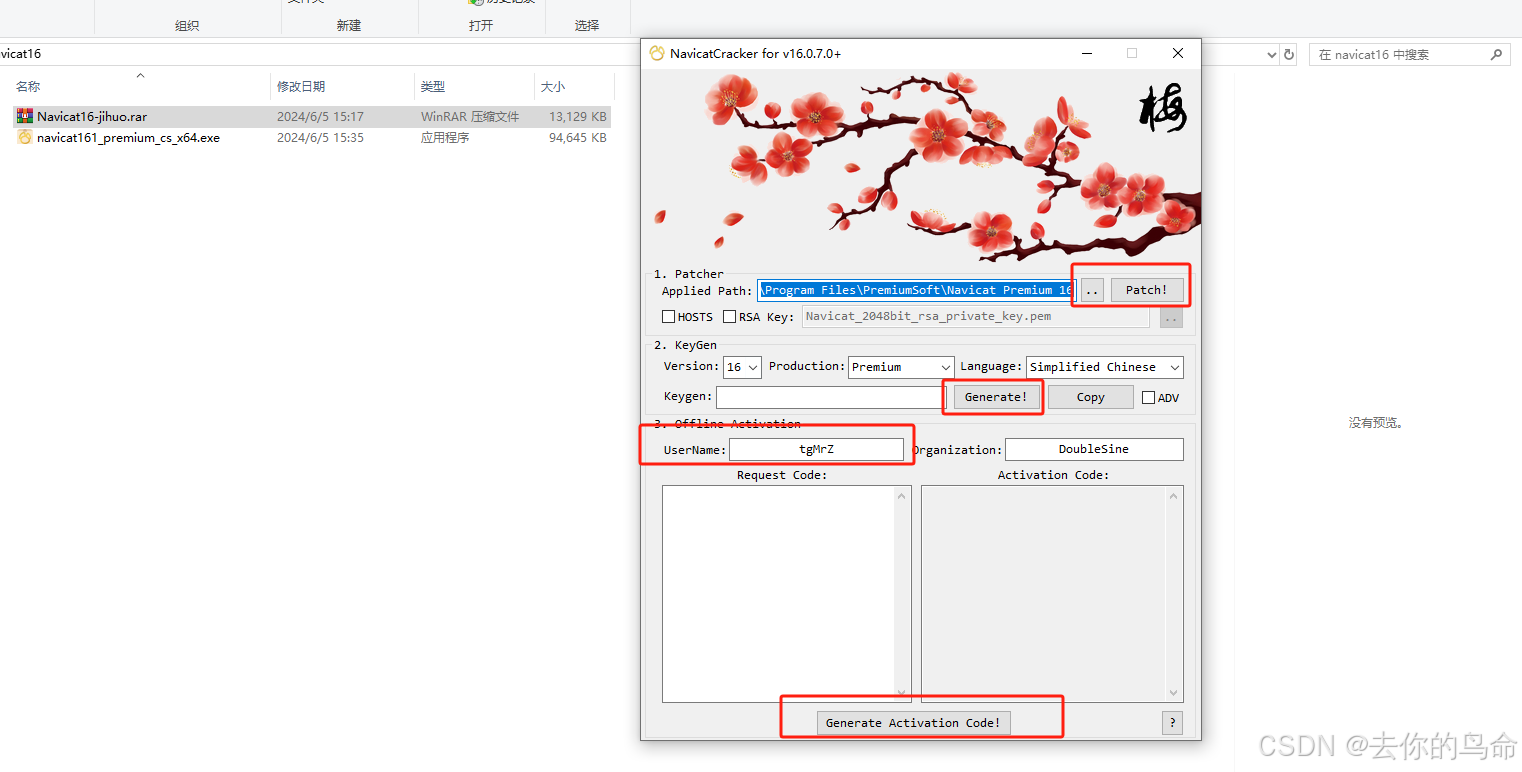Click the RSA Key file path field
Viewport: 1522px width, 772px height.
point(976,317)
